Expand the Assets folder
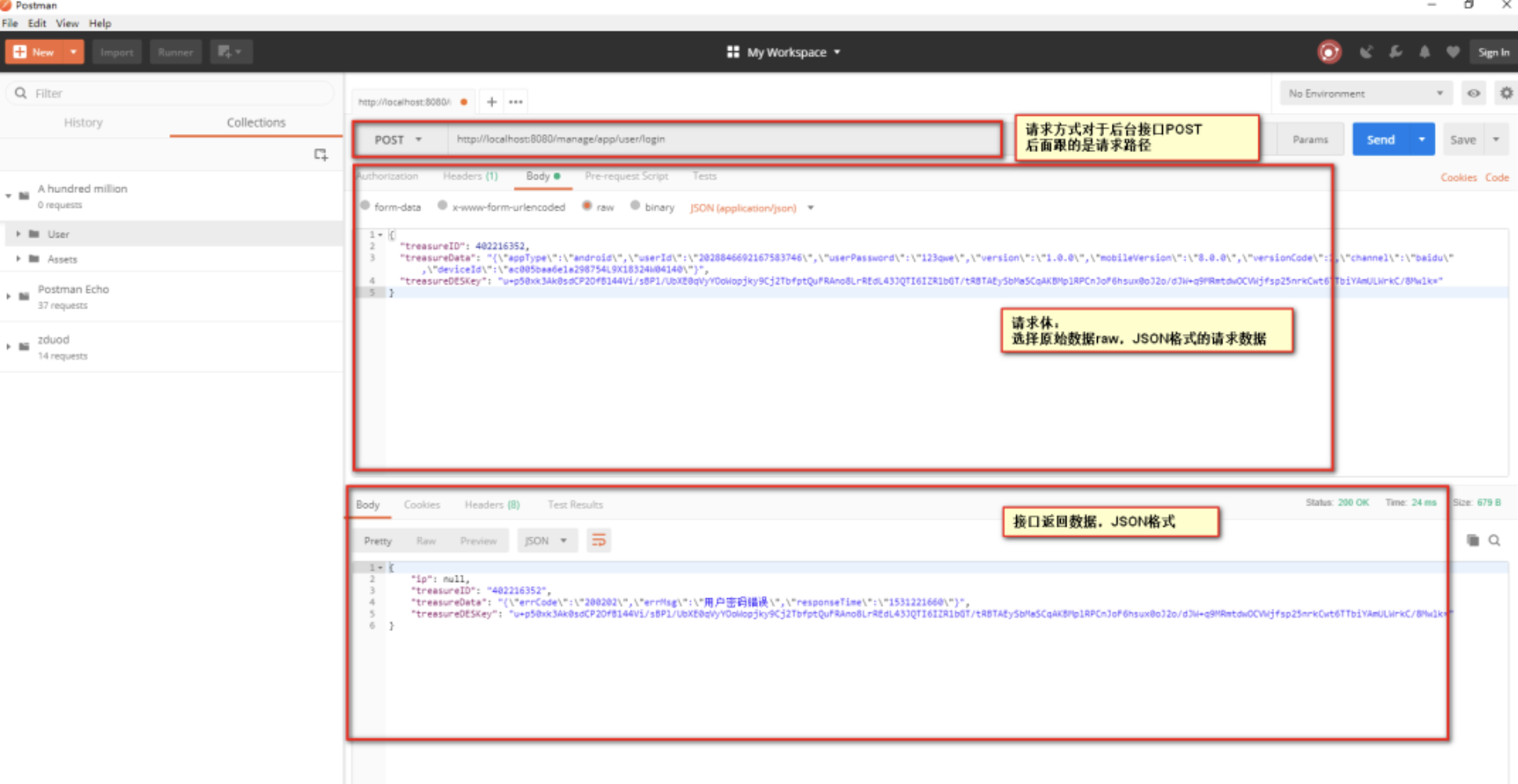The image size is (1518, 784). 18,259
